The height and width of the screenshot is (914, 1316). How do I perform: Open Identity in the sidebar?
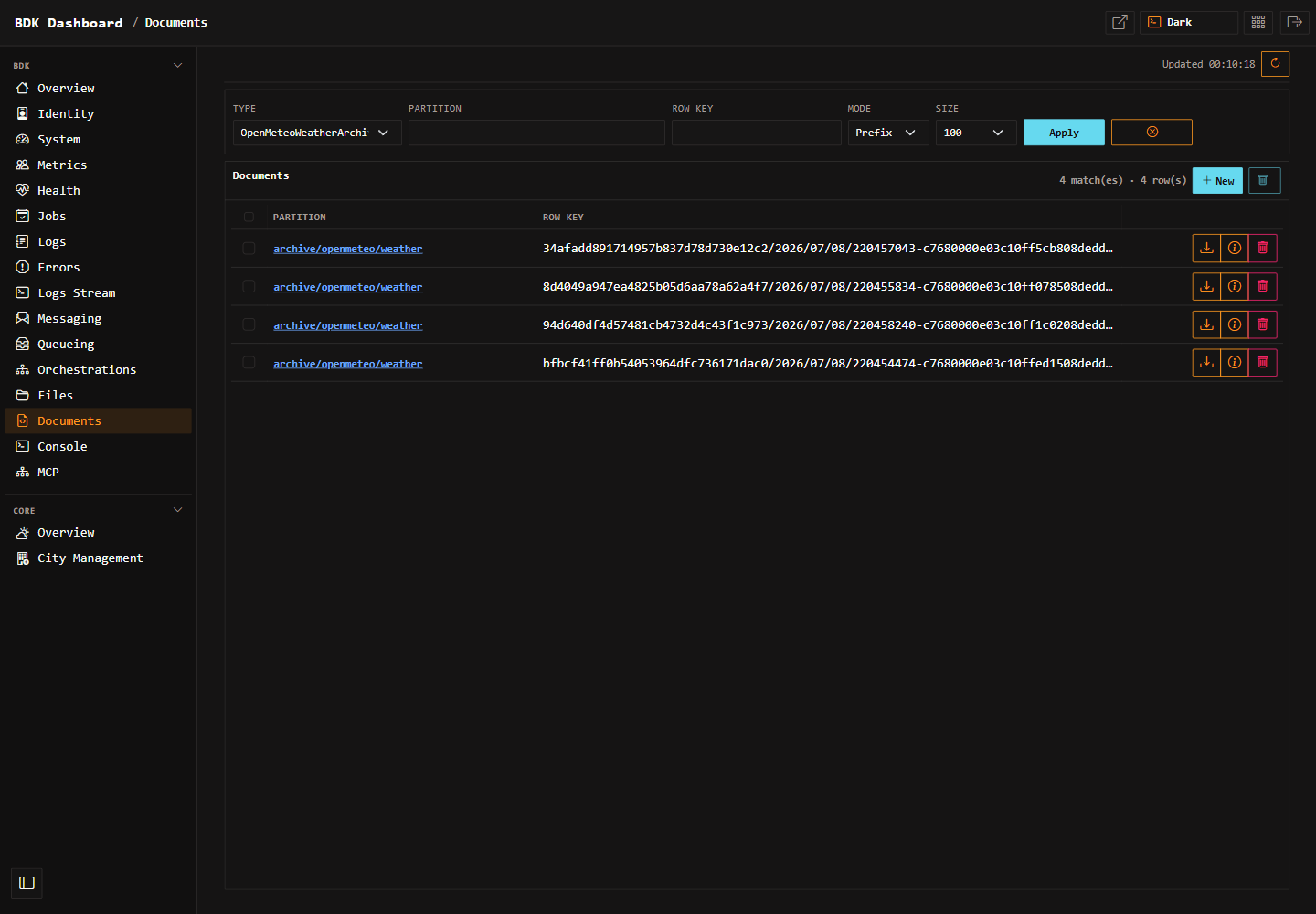coord(99,113)
